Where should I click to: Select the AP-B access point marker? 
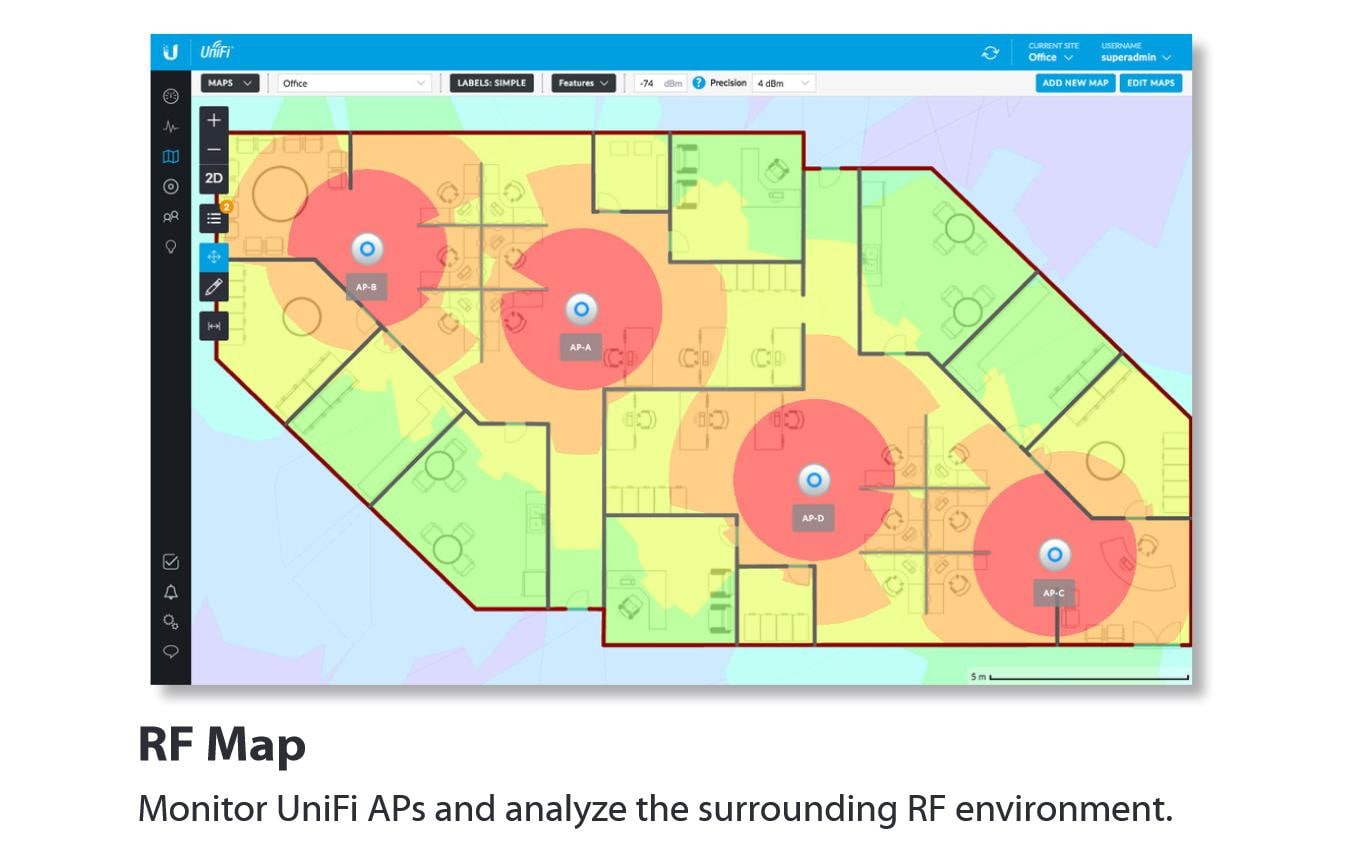coord(367,249)
